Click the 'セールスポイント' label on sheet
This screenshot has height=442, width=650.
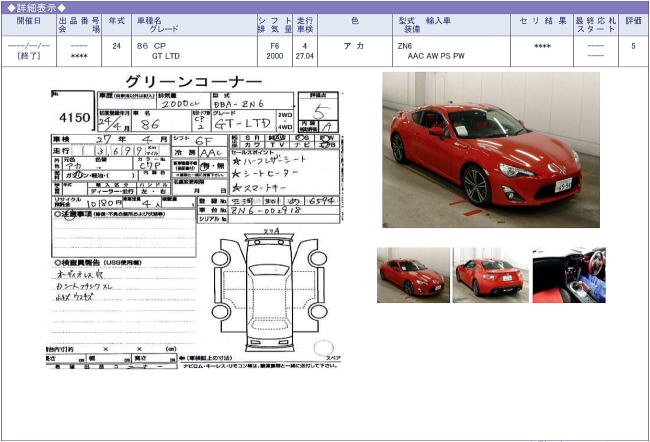250,153
